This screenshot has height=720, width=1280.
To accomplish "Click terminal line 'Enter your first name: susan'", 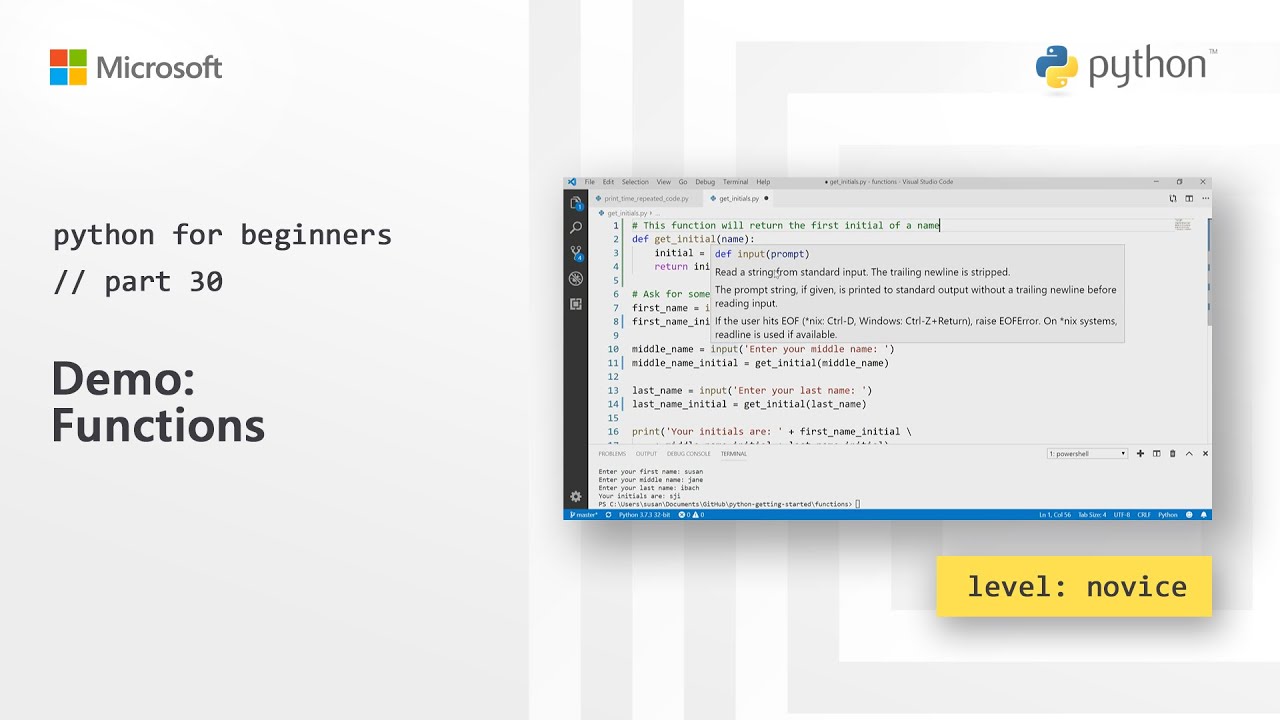I will pyautogui.click(x=650, y=471).
